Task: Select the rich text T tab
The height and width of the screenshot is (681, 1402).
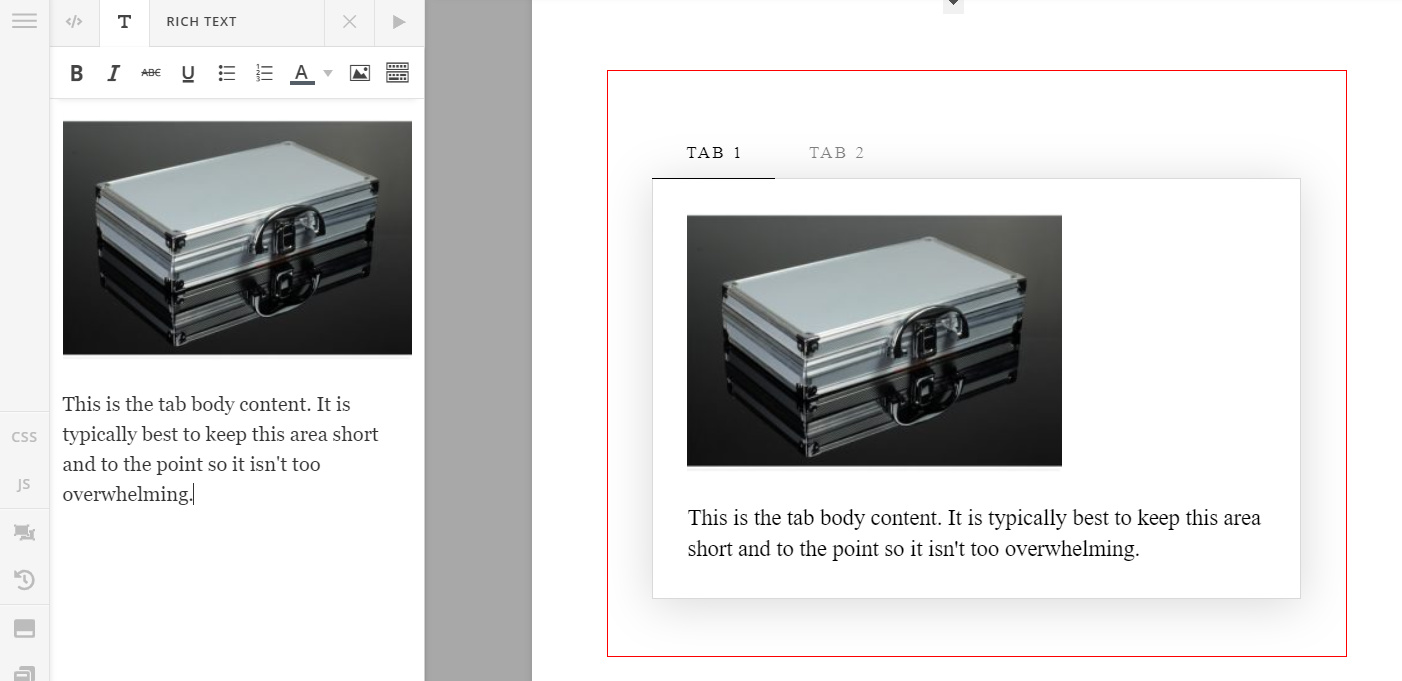Action: tap(124, 22)
